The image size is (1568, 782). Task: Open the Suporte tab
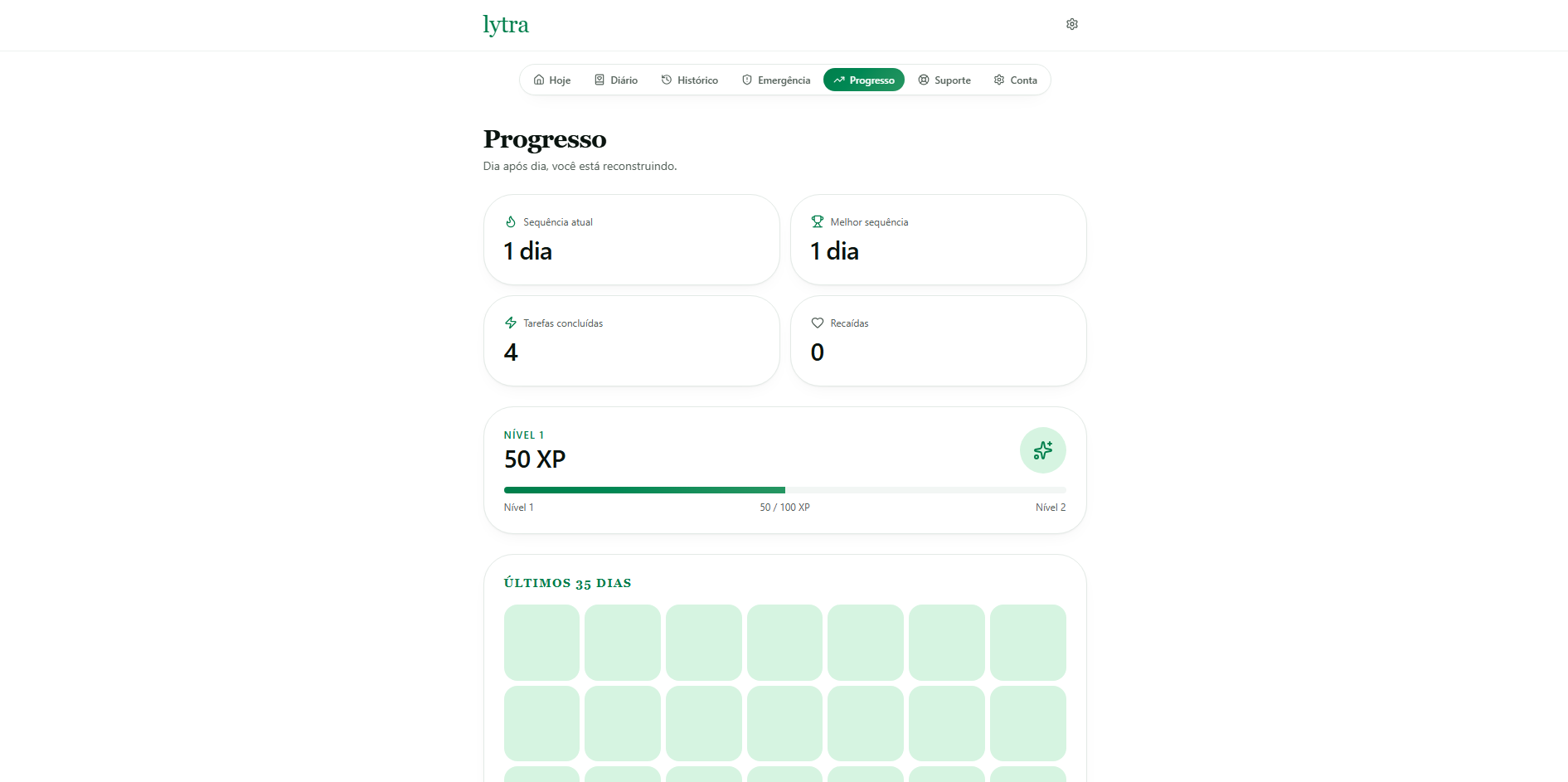pyautogui.click(x=944, y=80)
